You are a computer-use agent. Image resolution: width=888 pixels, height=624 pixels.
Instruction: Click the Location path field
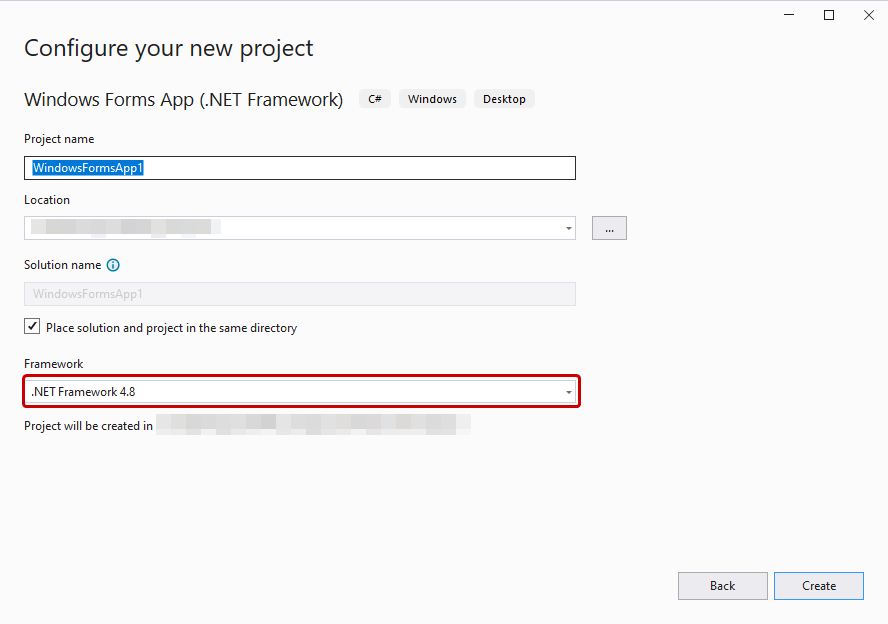(290, 228)
